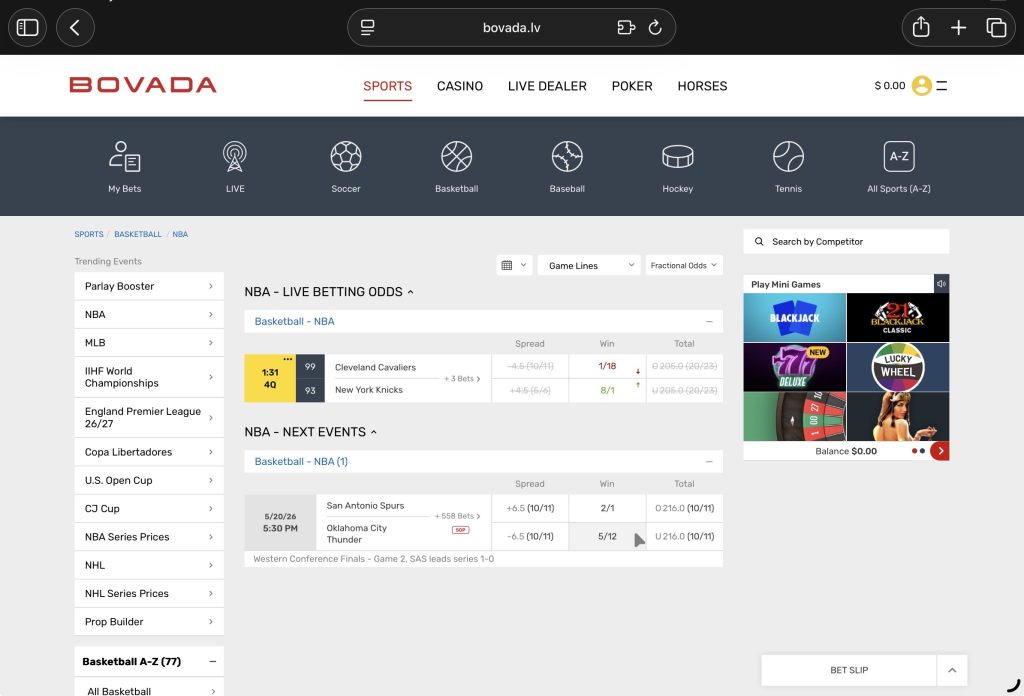This screenshot has height=696, width=1024.
Task: Collapse the live Basketball - NBA group
Action: [709, 321]
